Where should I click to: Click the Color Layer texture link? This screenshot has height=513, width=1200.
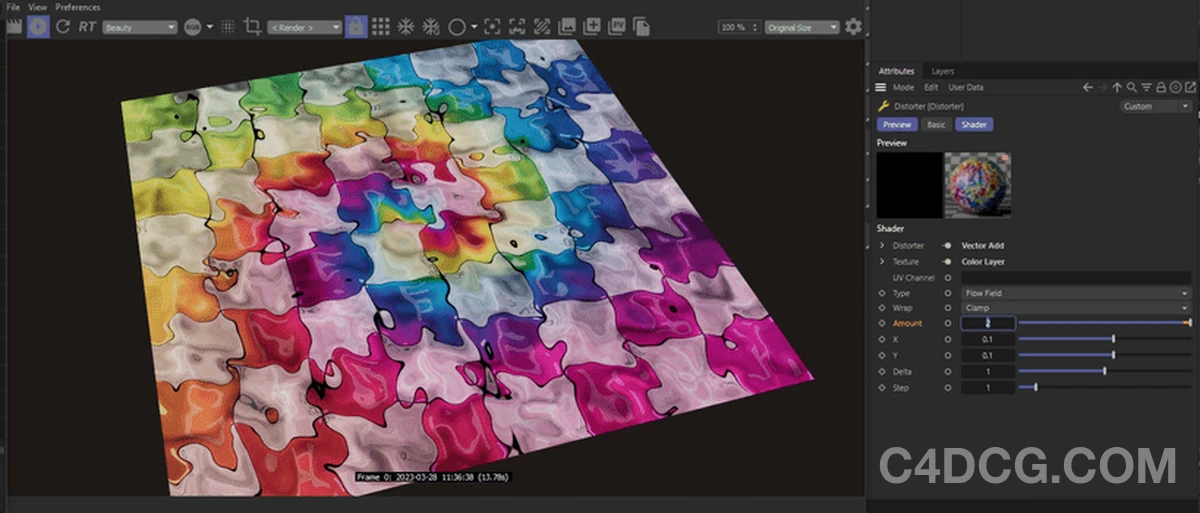984,262
